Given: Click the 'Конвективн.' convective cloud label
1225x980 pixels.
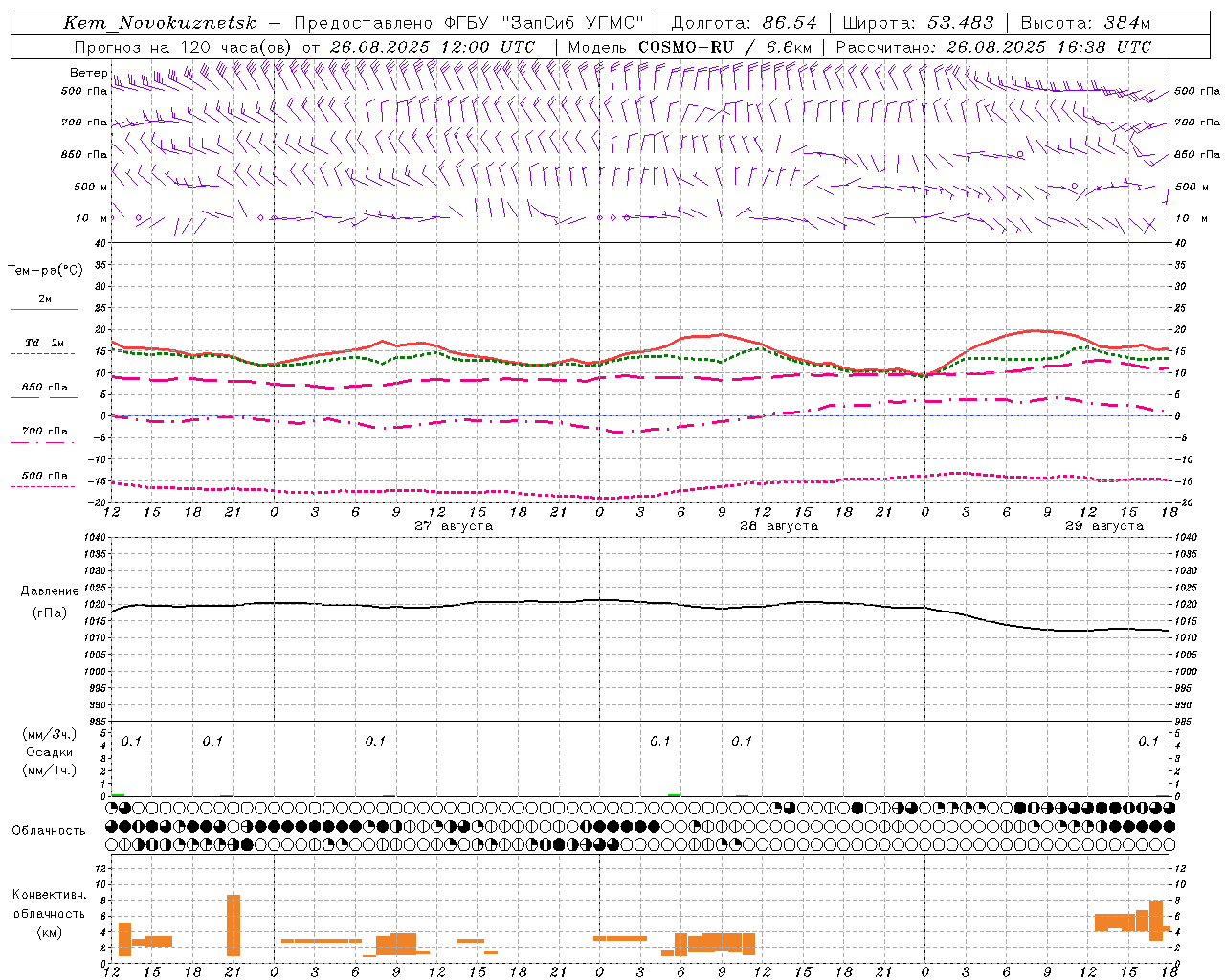Looking at the screenshot, I should click(50, 895).
